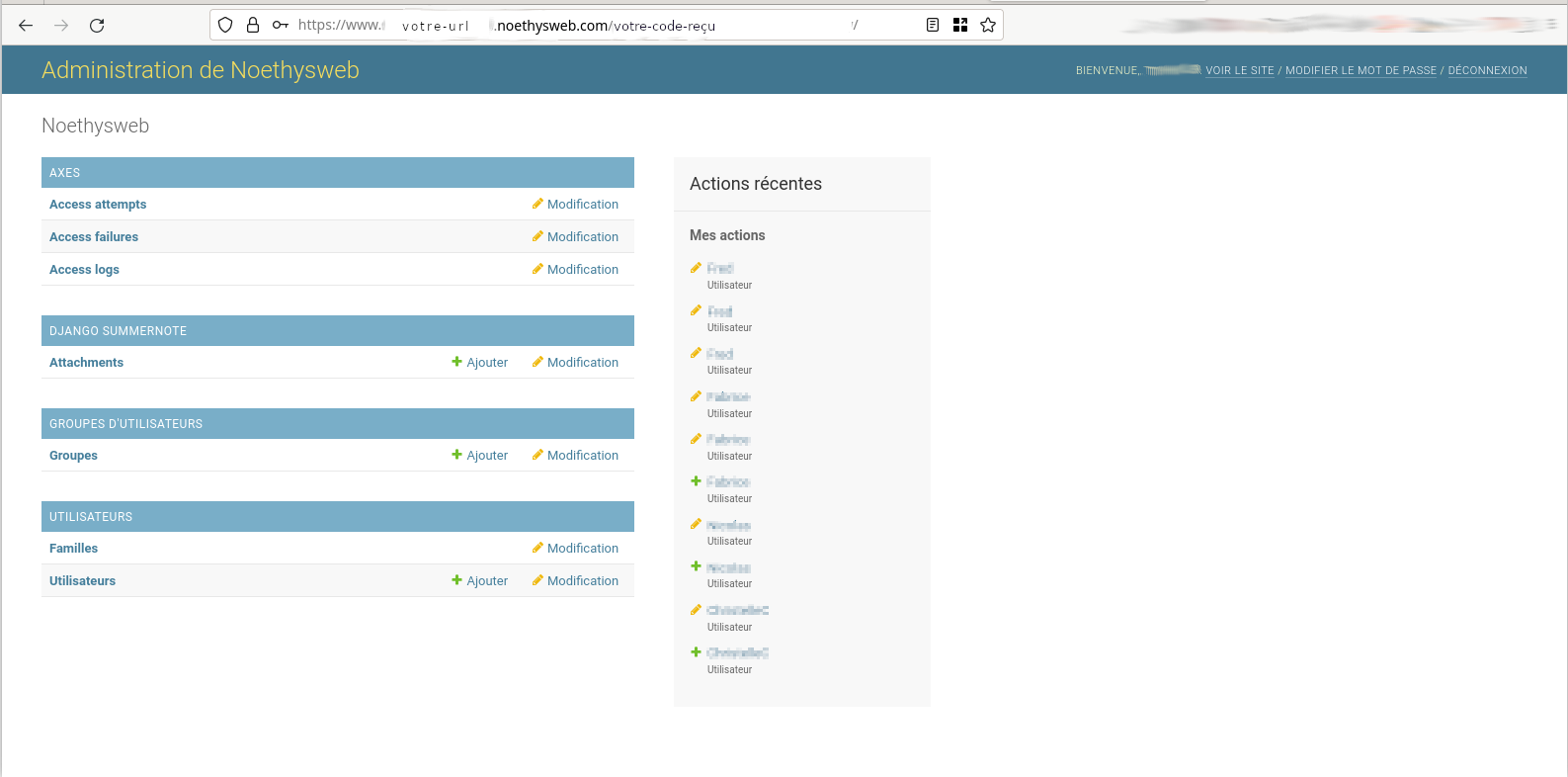The width and height of the screenshot is (1568, 777).
Task: Open the Django Summernote section header
Action: pos(118,331)
